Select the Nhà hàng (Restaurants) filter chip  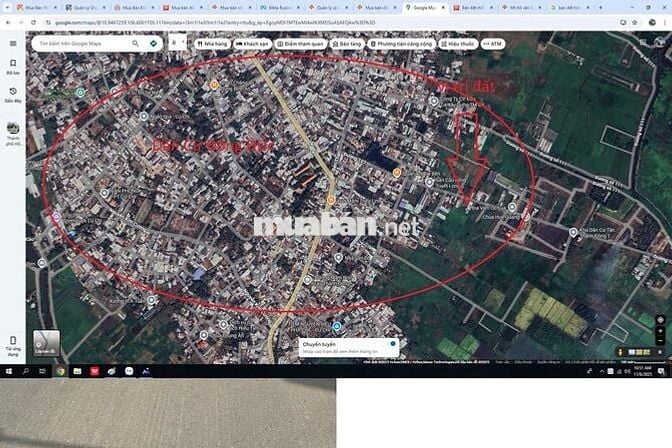[x=213, y=44]
